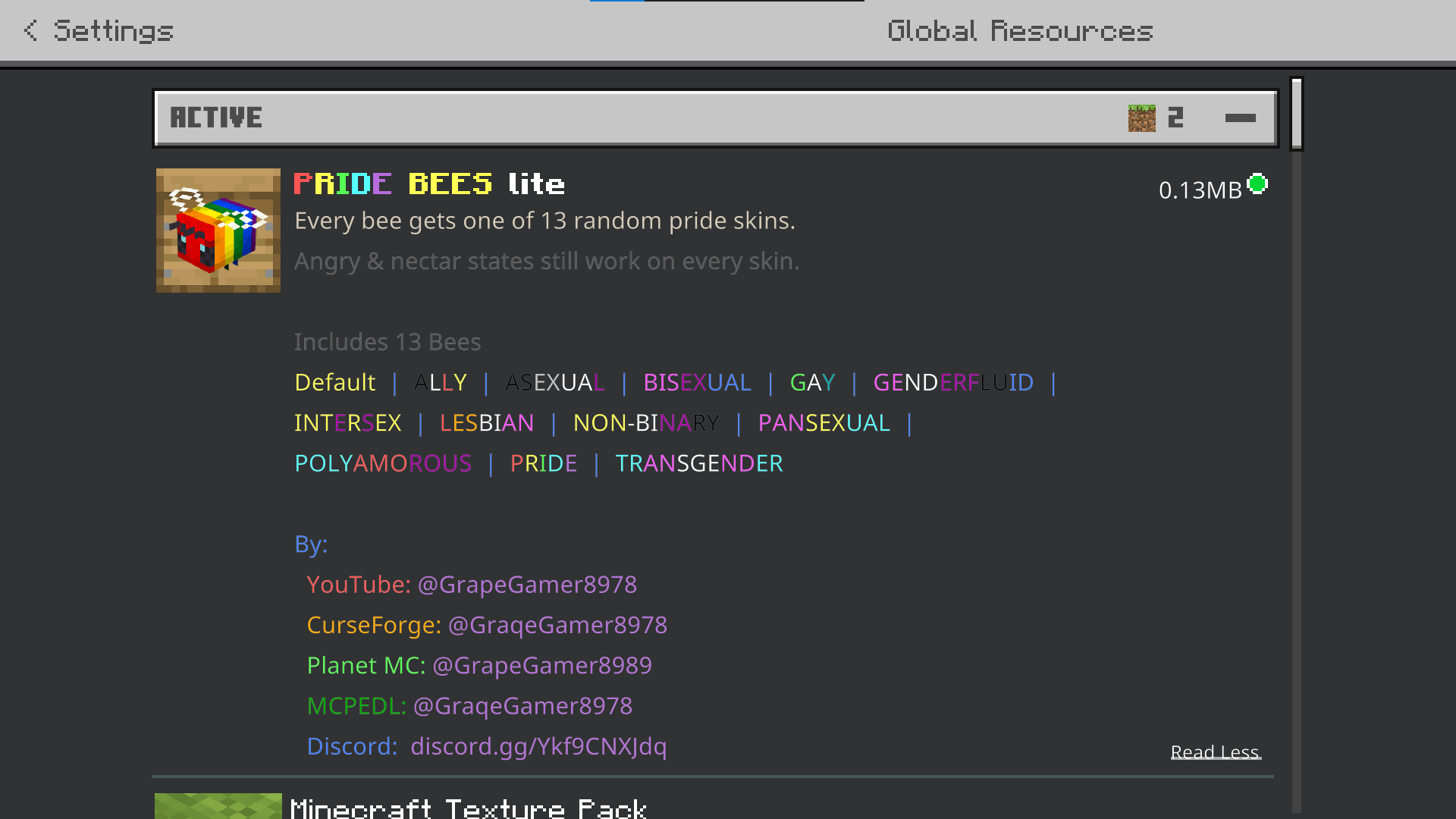Click the grass block pack count icon
Viewport: 1456px width, 819px height.
[x=1142, y=118]
